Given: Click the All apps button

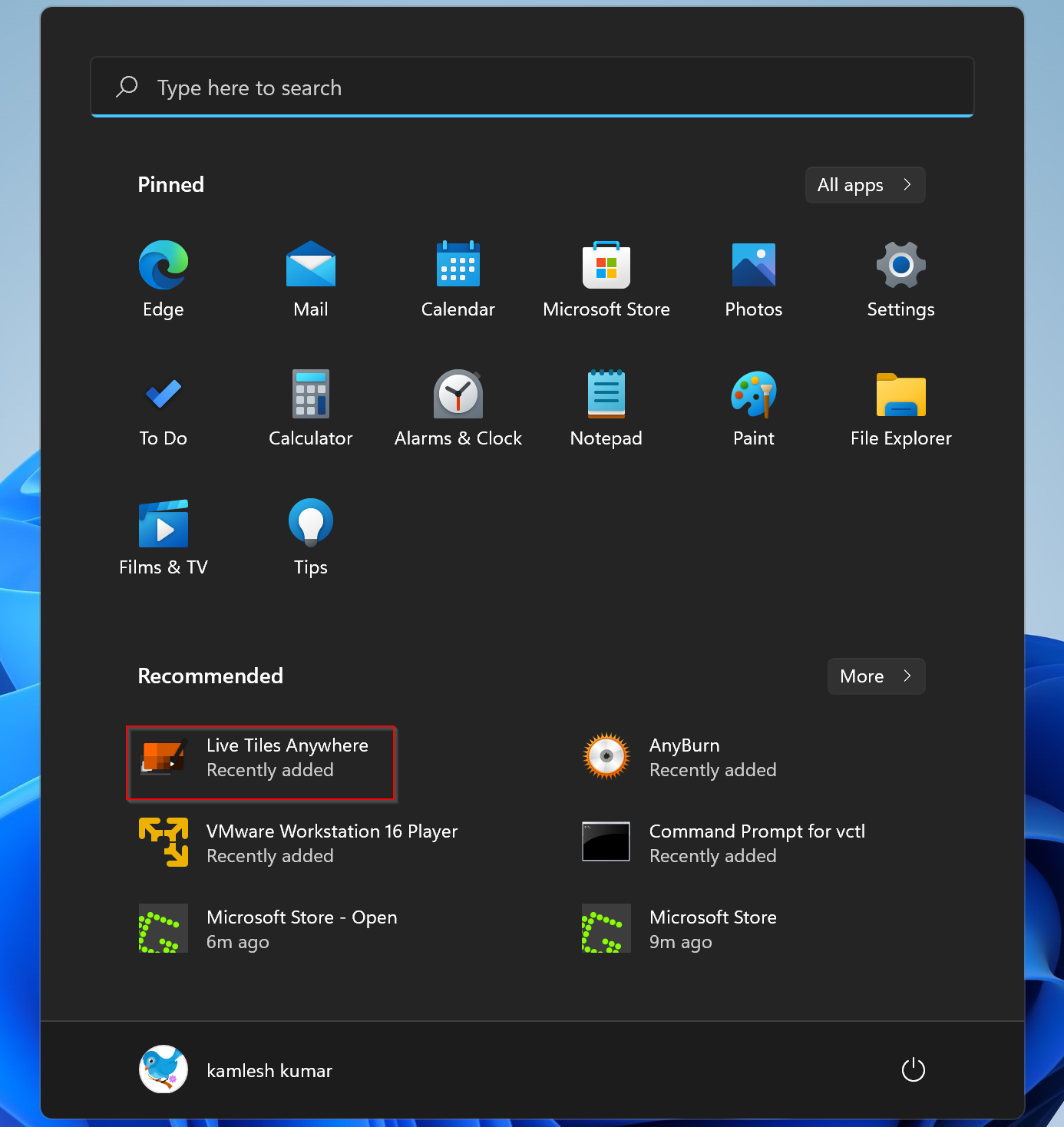Looking at the screenshot, I should (865, 185).
